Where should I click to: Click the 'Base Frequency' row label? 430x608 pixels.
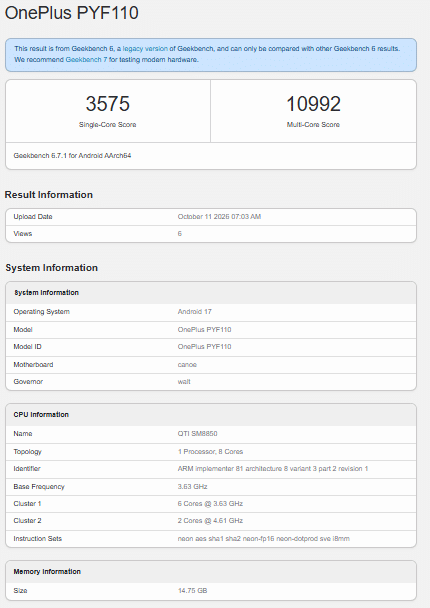click(x=39, y=487)
